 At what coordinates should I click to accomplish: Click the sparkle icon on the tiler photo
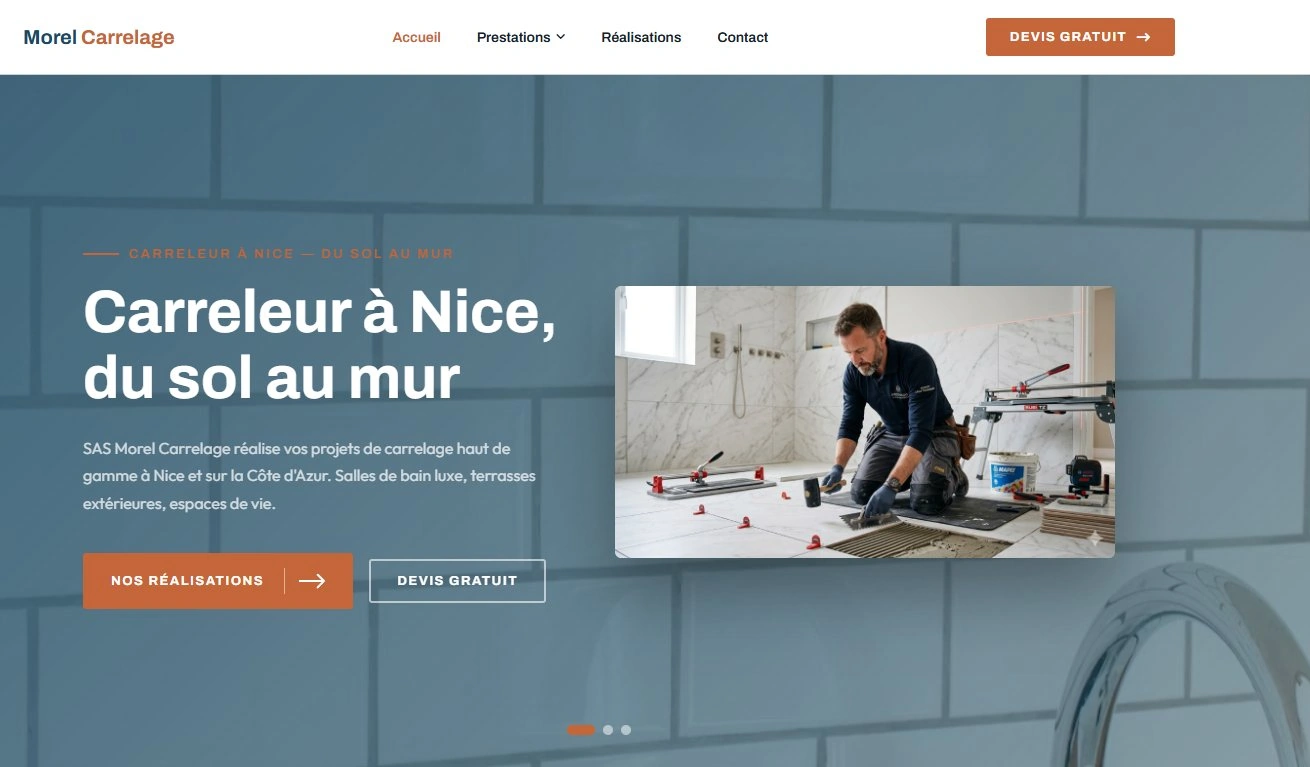[1095, 538]
